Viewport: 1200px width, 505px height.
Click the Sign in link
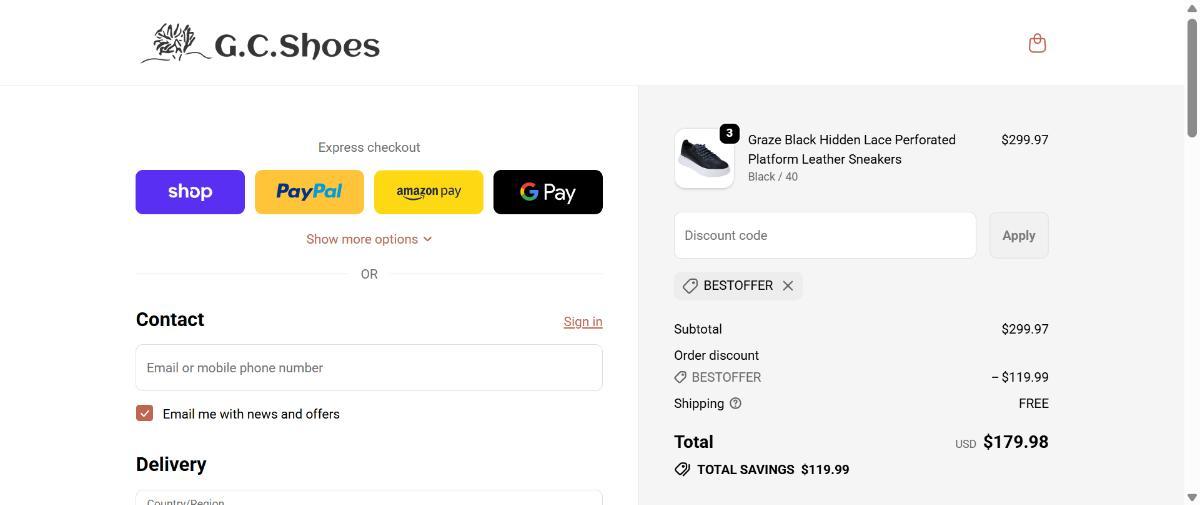tap(582, 322)
